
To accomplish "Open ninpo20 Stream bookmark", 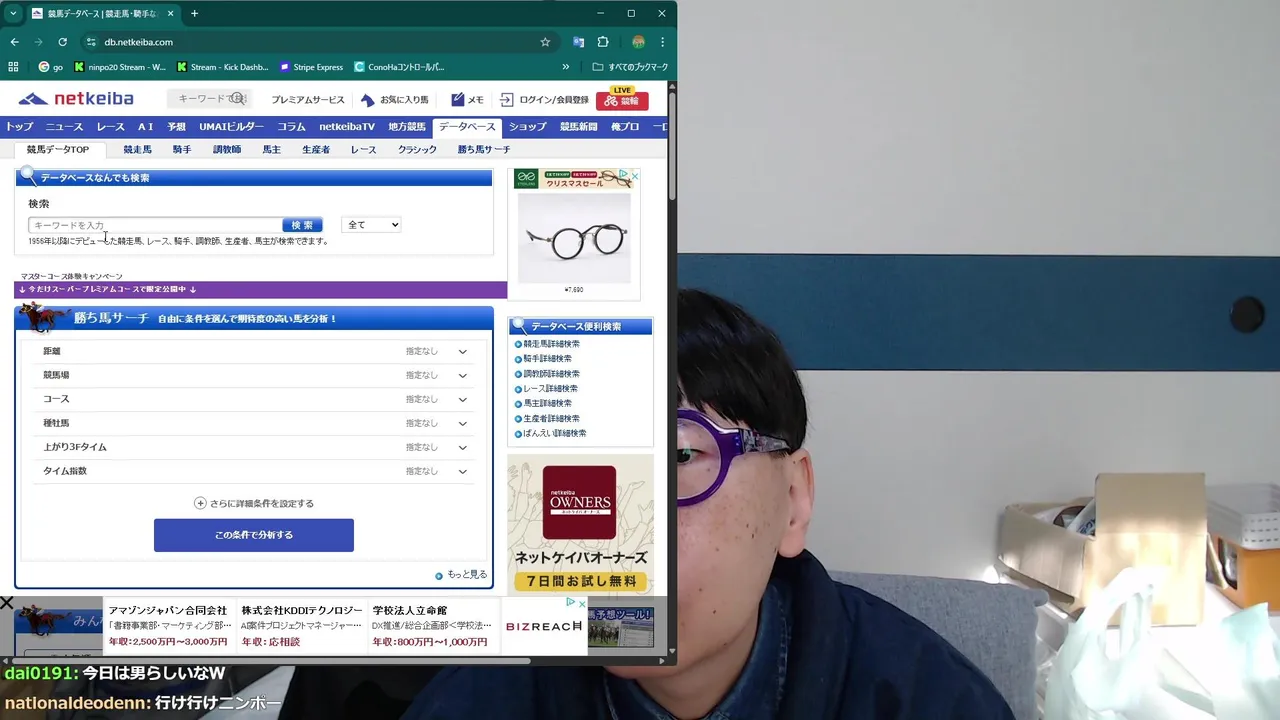I will [x=120, y=67].
